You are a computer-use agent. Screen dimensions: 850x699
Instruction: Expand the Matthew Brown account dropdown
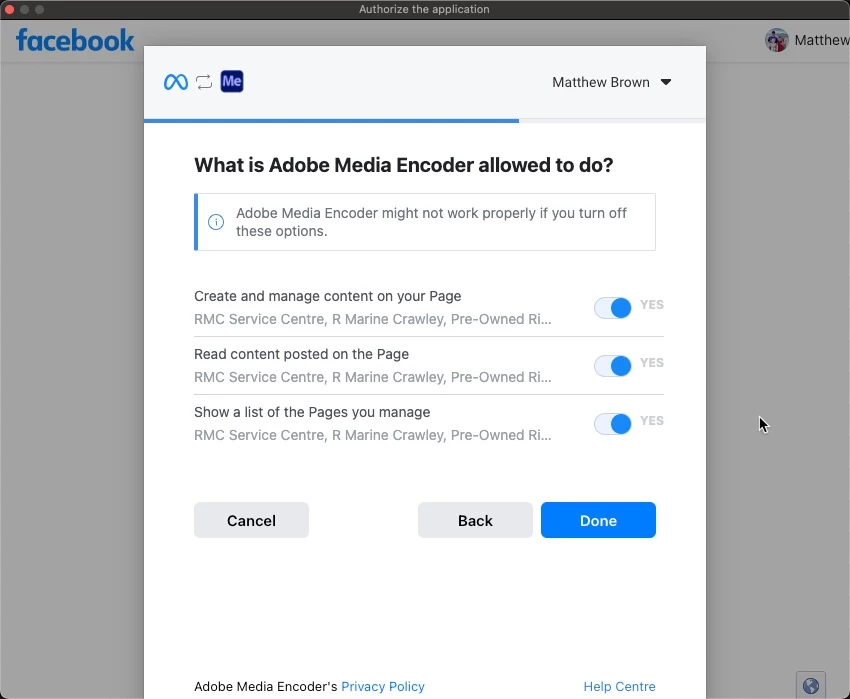611,82
